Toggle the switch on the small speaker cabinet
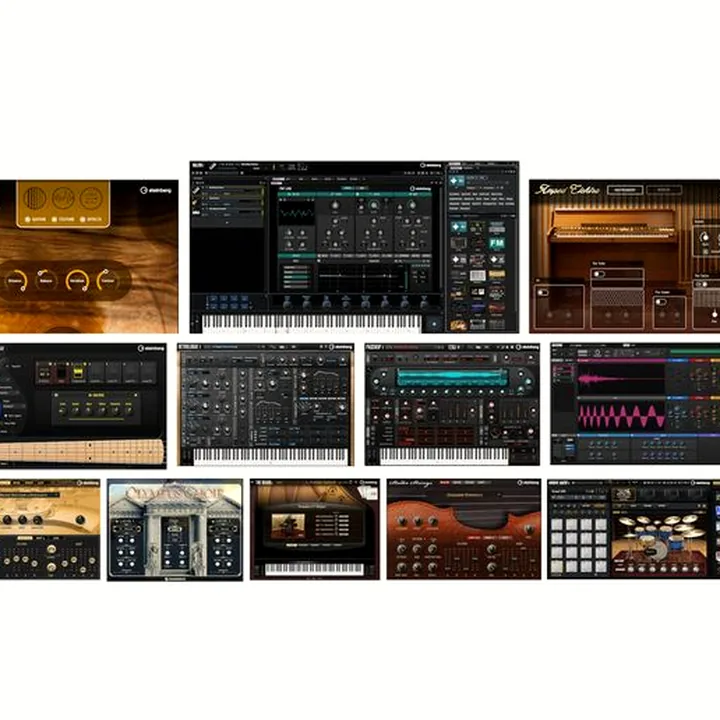Image resolution: width=720 pixels, height=720 pixels. coord(661,302)
